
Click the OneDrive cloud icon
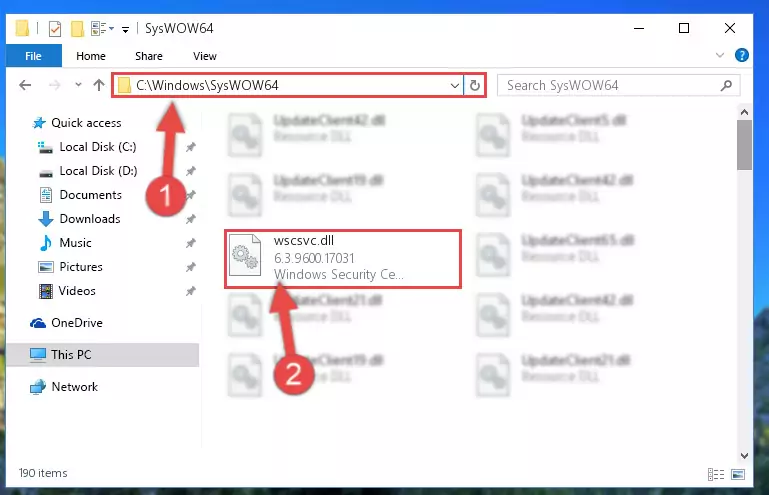[38, 323]
